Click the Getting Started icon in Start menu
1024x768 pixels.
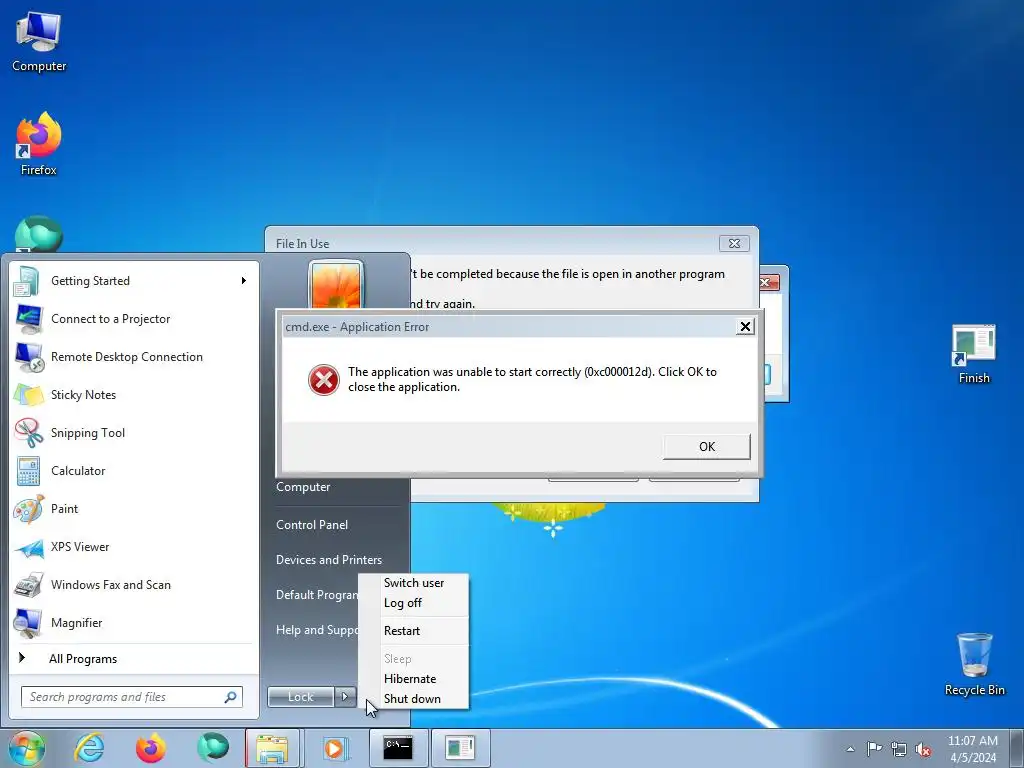pyautogui.click(x=27, y=281)
